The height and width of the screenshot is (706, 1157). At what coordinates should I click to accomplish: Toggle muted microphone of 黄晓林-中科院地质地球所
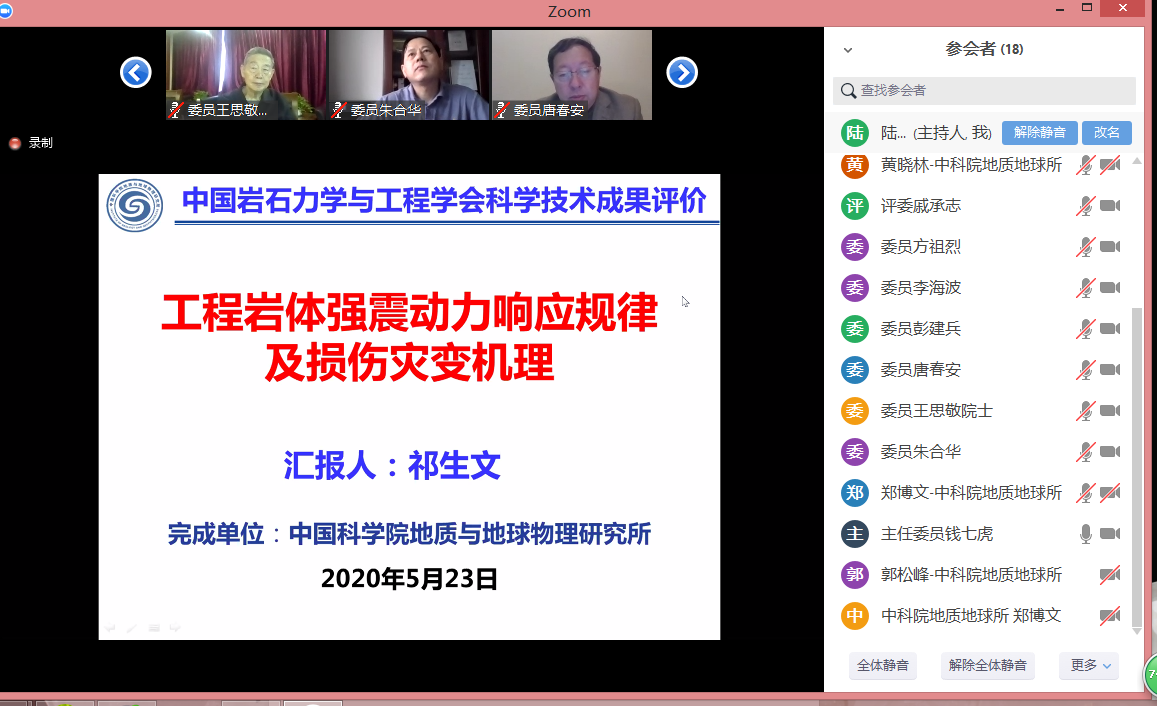[x=1086, y=165]
